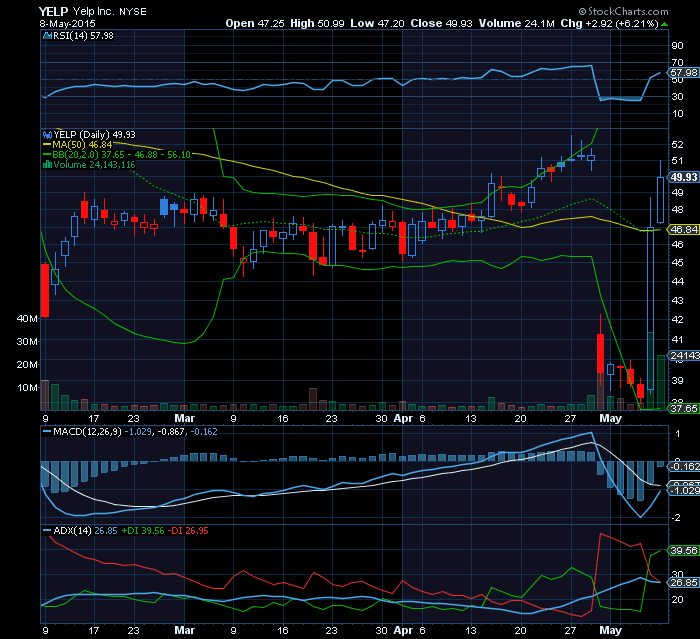Screen dimensions: 700x639
Task: Click the YELP (Daily) 49.93 legend text
Action: 95,135
